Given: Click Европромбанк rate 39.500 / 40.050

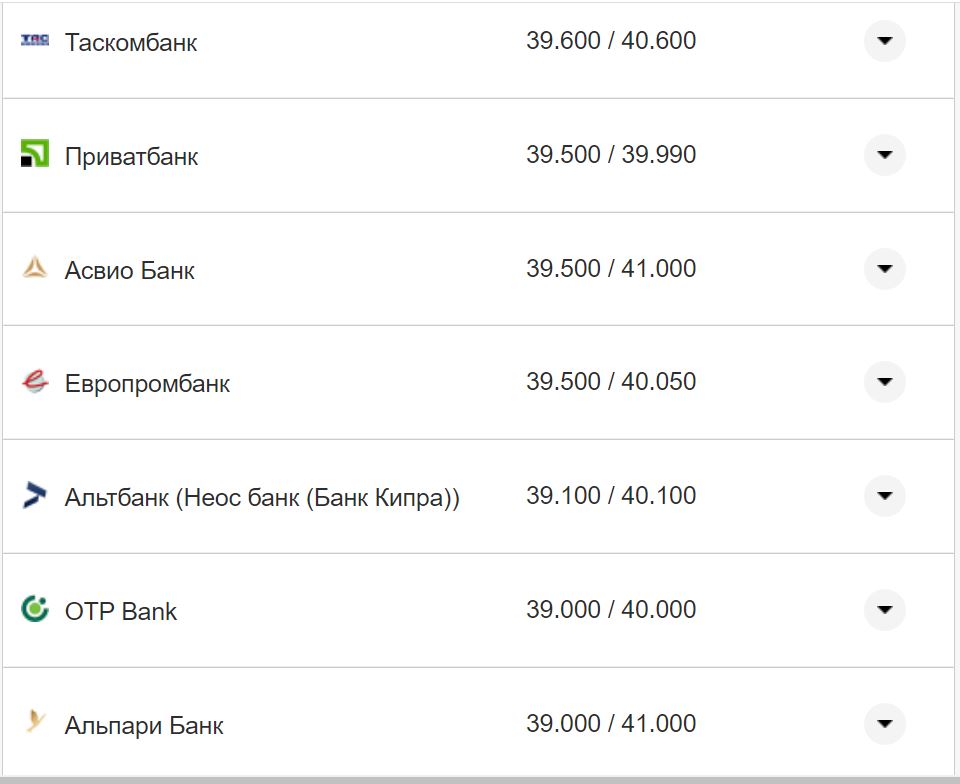Looking at the screenshot, I should [x=611, y=382].
